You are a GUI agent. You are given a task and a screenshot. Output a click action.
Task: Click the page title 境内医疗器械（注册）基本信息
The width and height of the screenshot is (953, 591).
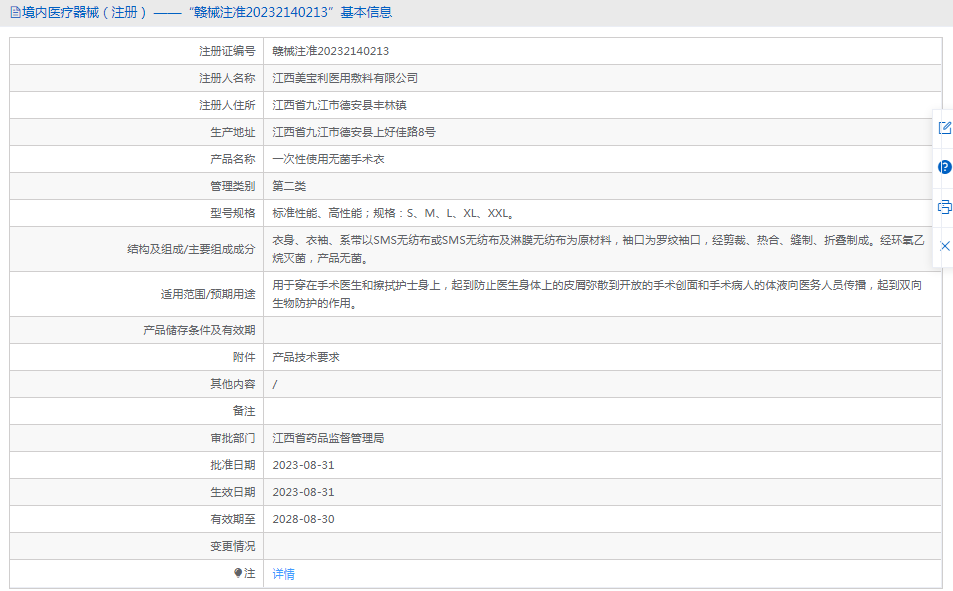(207, 12)
